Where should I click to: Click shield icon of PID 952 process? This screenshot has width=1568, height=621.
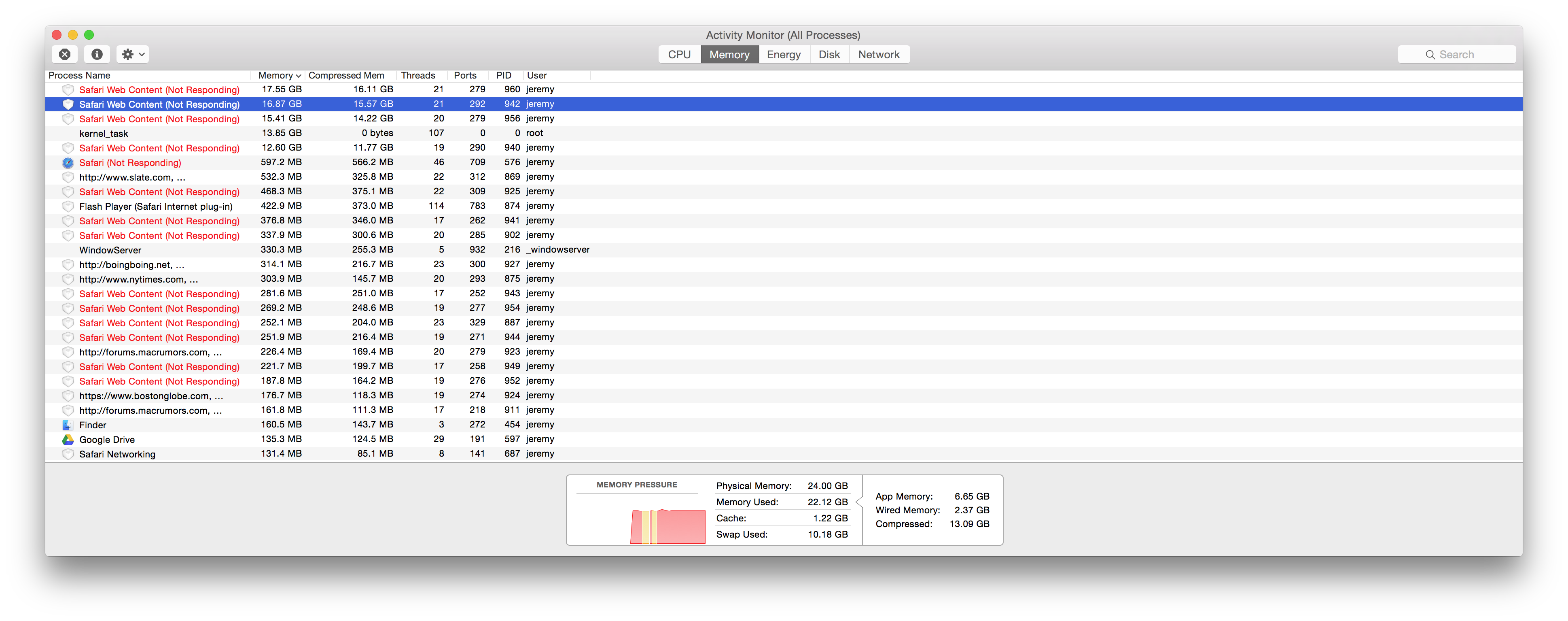pos(68,381)
